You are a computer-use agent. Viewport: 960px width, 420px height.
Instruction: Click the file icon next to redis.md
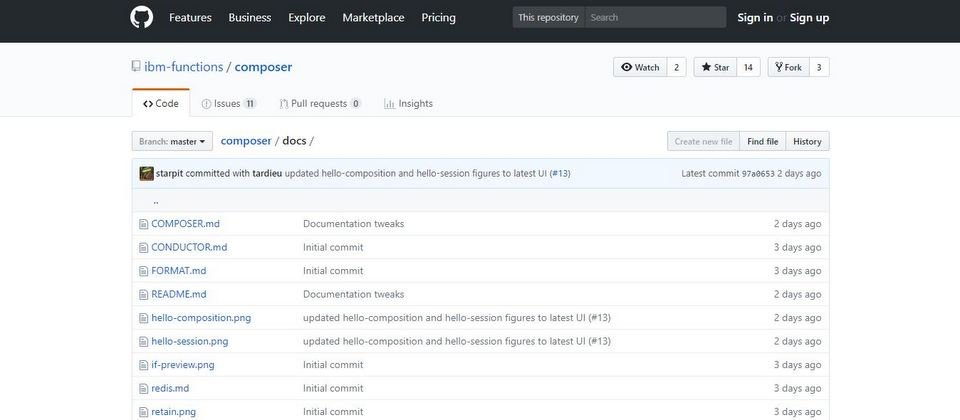point(143,388)
